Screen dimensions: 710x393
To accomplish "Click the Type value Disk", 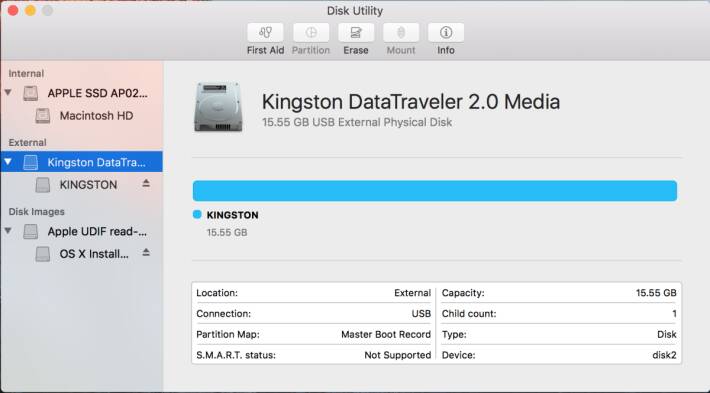I will point(667,335).
